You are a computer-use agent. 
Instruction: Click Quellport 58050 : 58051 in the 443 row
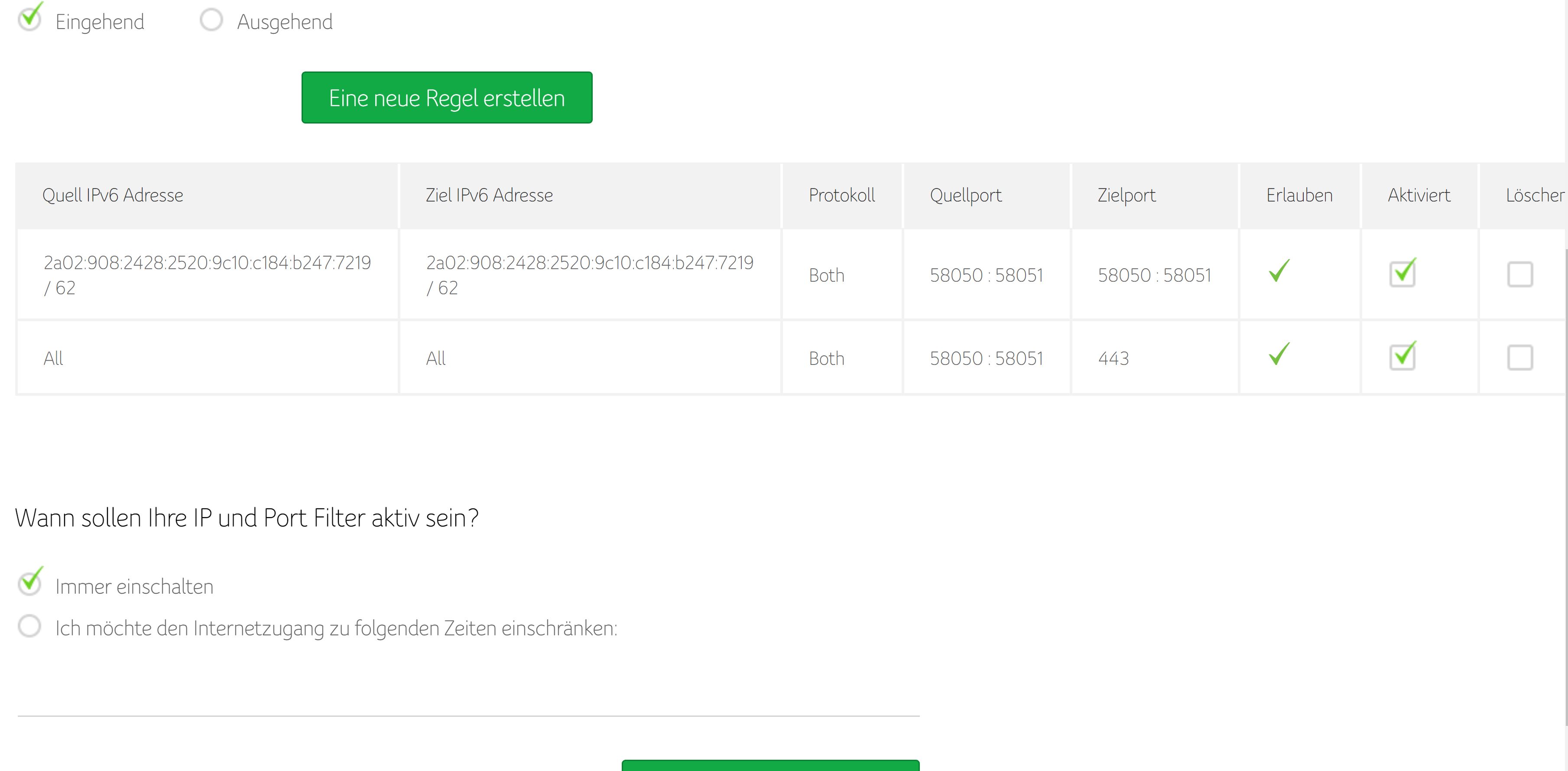coord(986,358)
